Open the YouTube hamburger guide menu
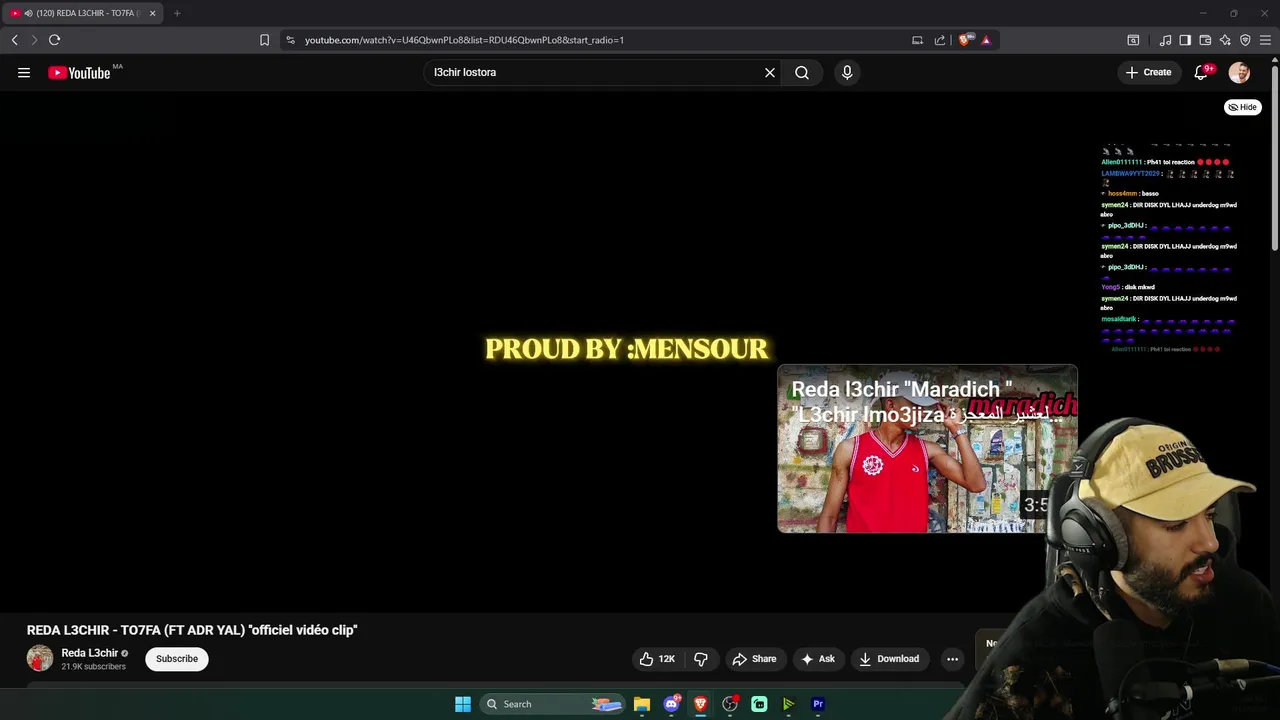 coord(24,72)
